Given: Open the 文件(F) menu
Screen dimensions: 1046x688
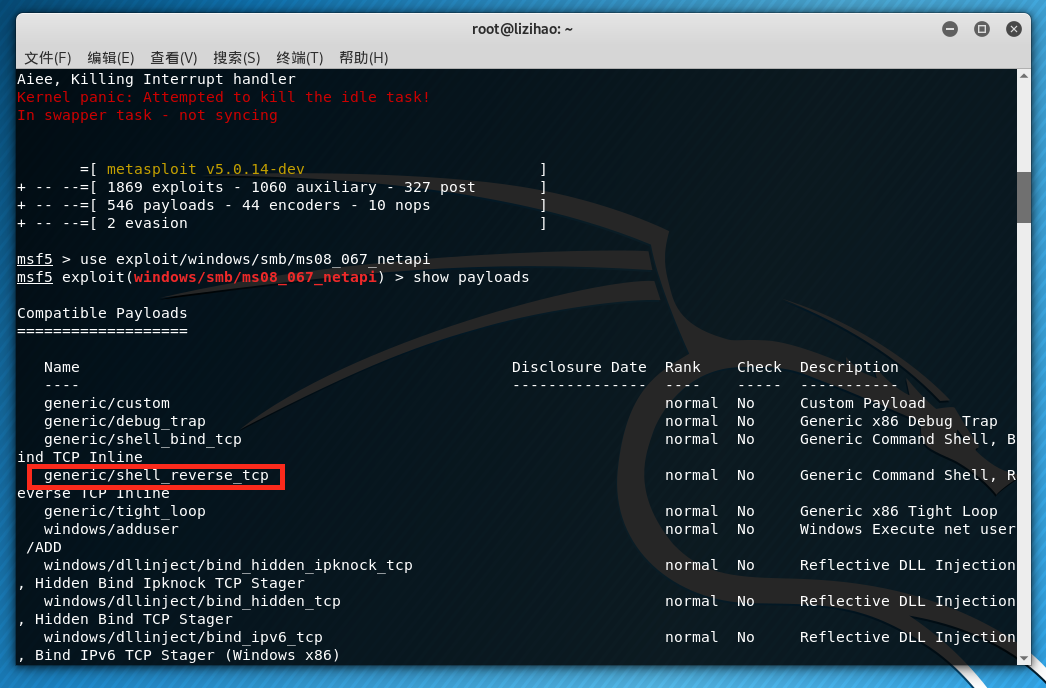Looking at the screenshot, I should pyautogui.click(x=47, y=58).
